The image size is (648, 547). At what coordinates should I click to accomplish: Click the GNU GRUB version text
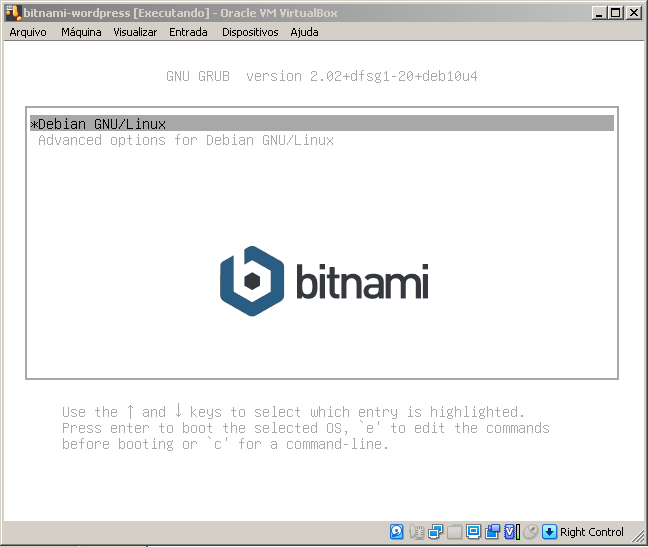(322, 76)
